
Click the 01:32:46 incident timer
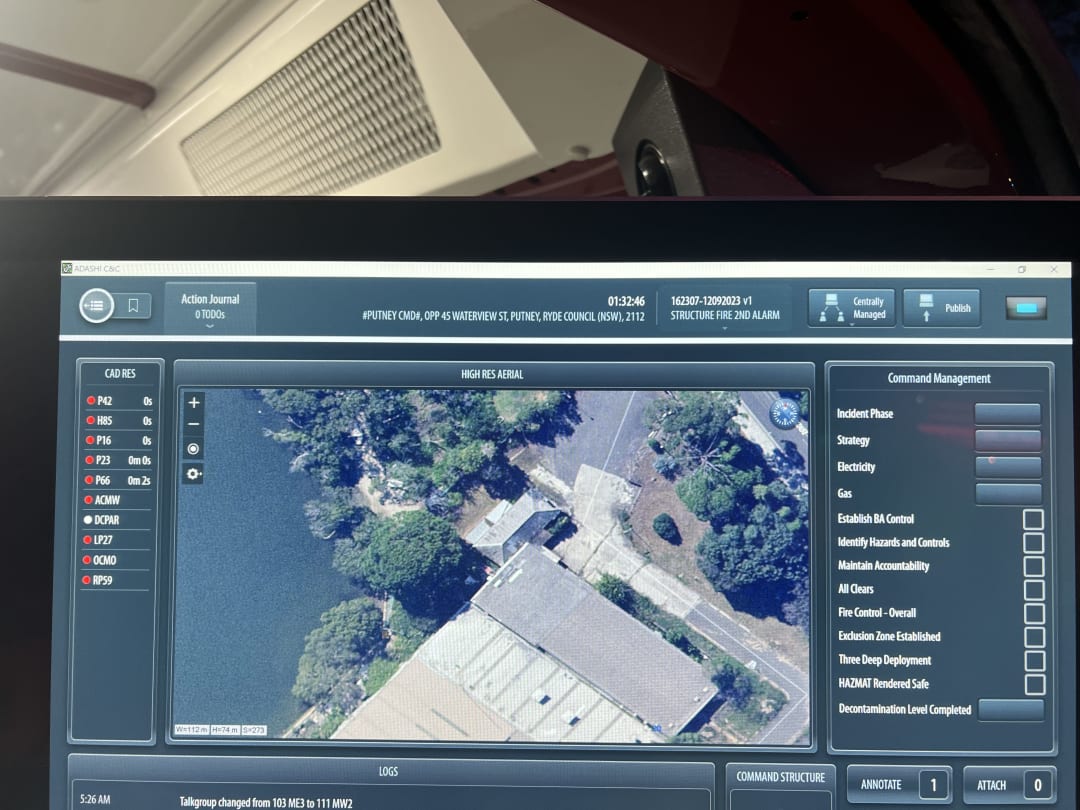(626, 301)
